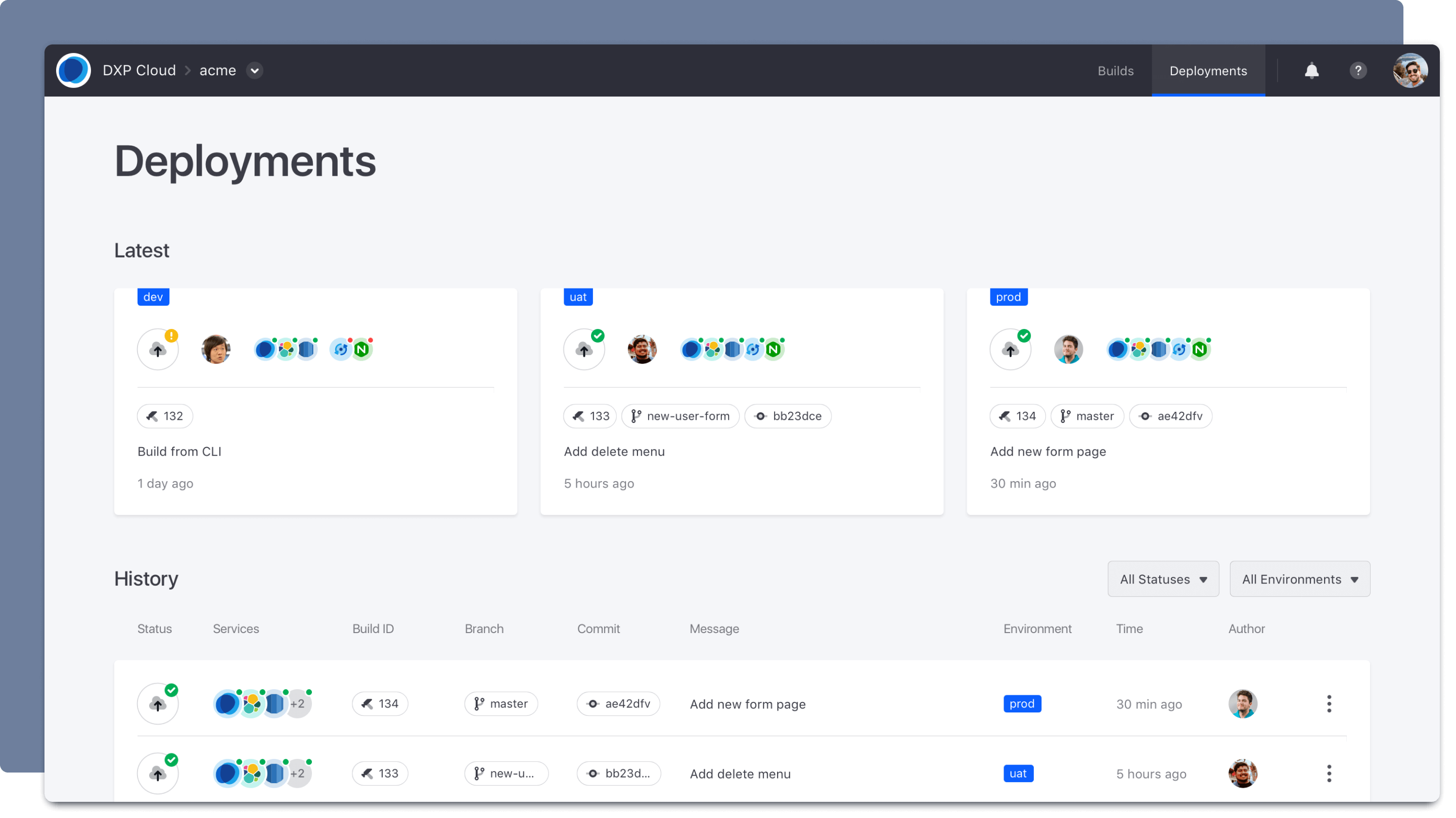Click the Nginx service icon in prod card
This screenshot has width=1456, height=818.
coord(1200,350)
